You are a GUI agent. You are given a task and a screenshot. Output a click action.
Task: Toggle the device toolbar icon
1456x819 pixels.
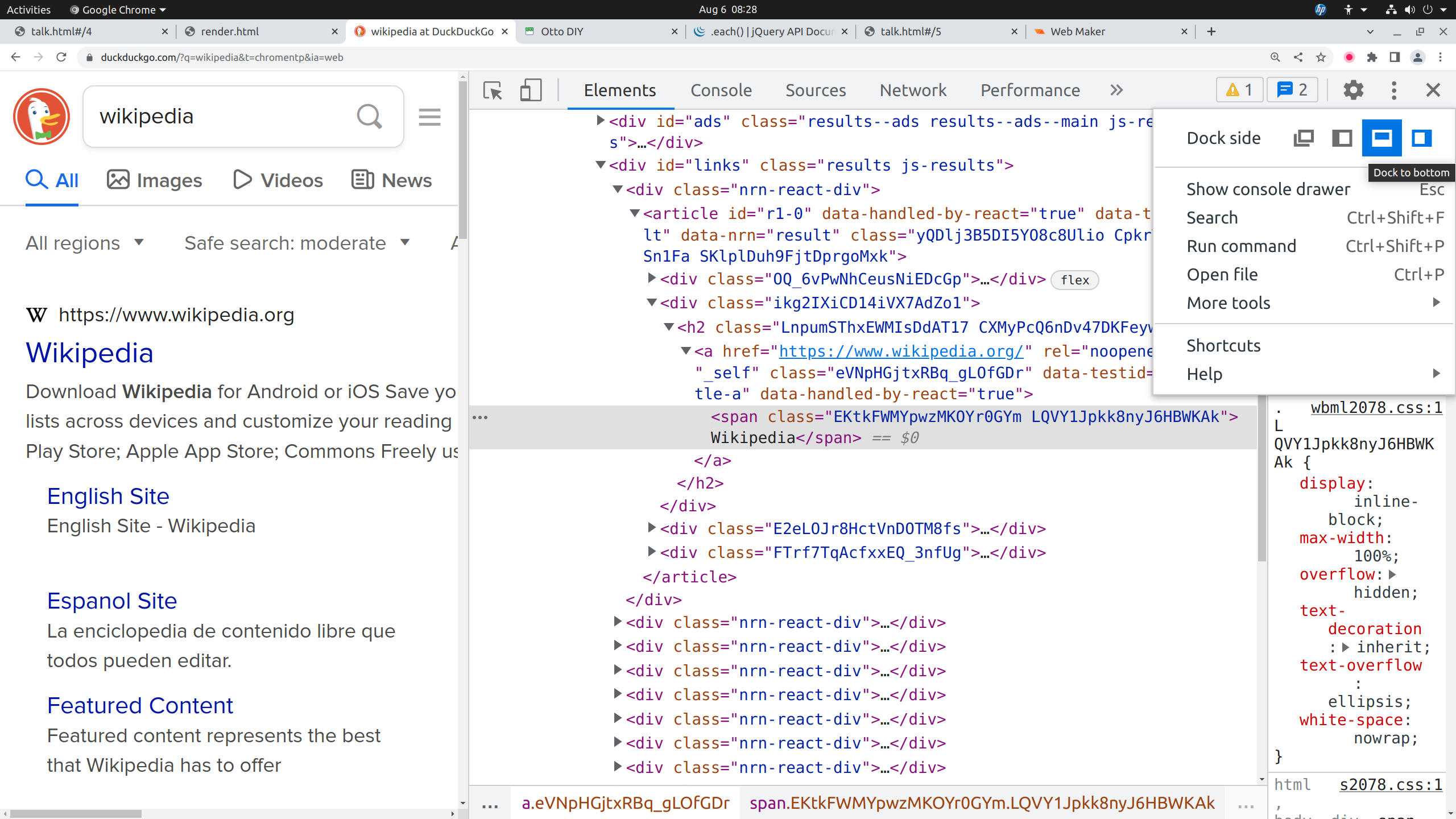click(530, 90)
